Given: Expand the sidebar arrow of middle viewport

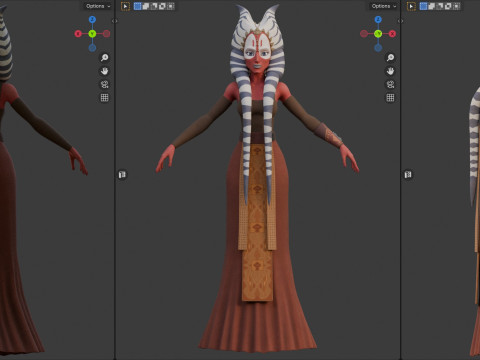Looking at the screenshot, I should point(400,21).
